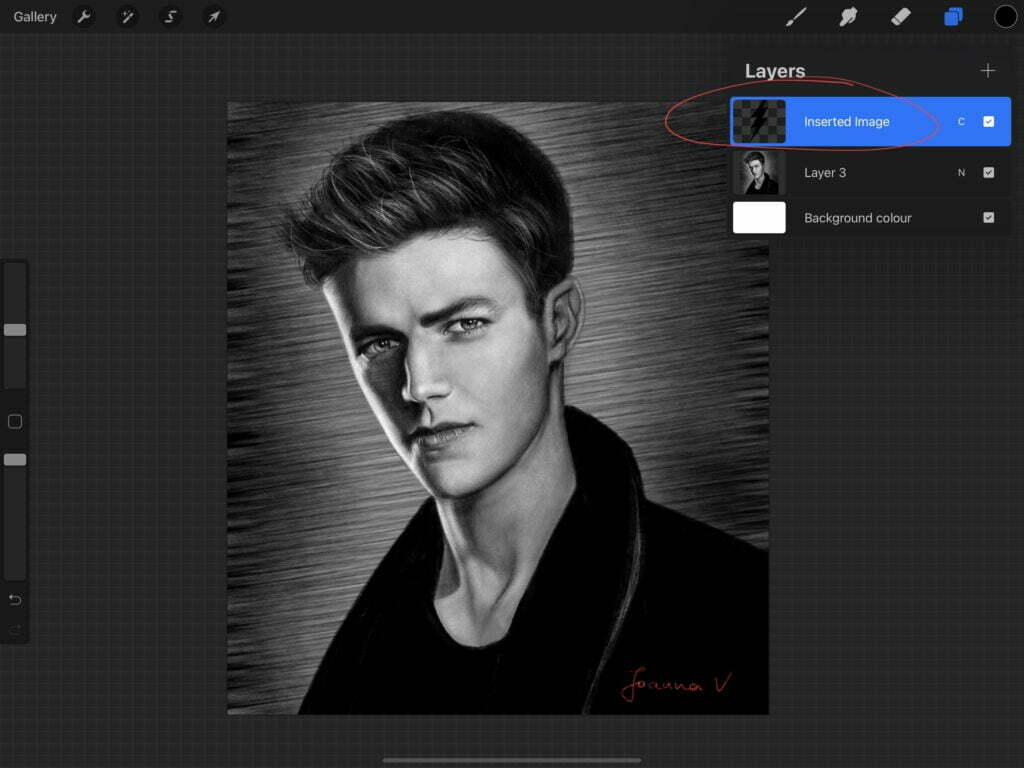The width and height of the screenshot is (1024, 768).
Task: Return to the Gallery
Action: (x=35, y=17)
